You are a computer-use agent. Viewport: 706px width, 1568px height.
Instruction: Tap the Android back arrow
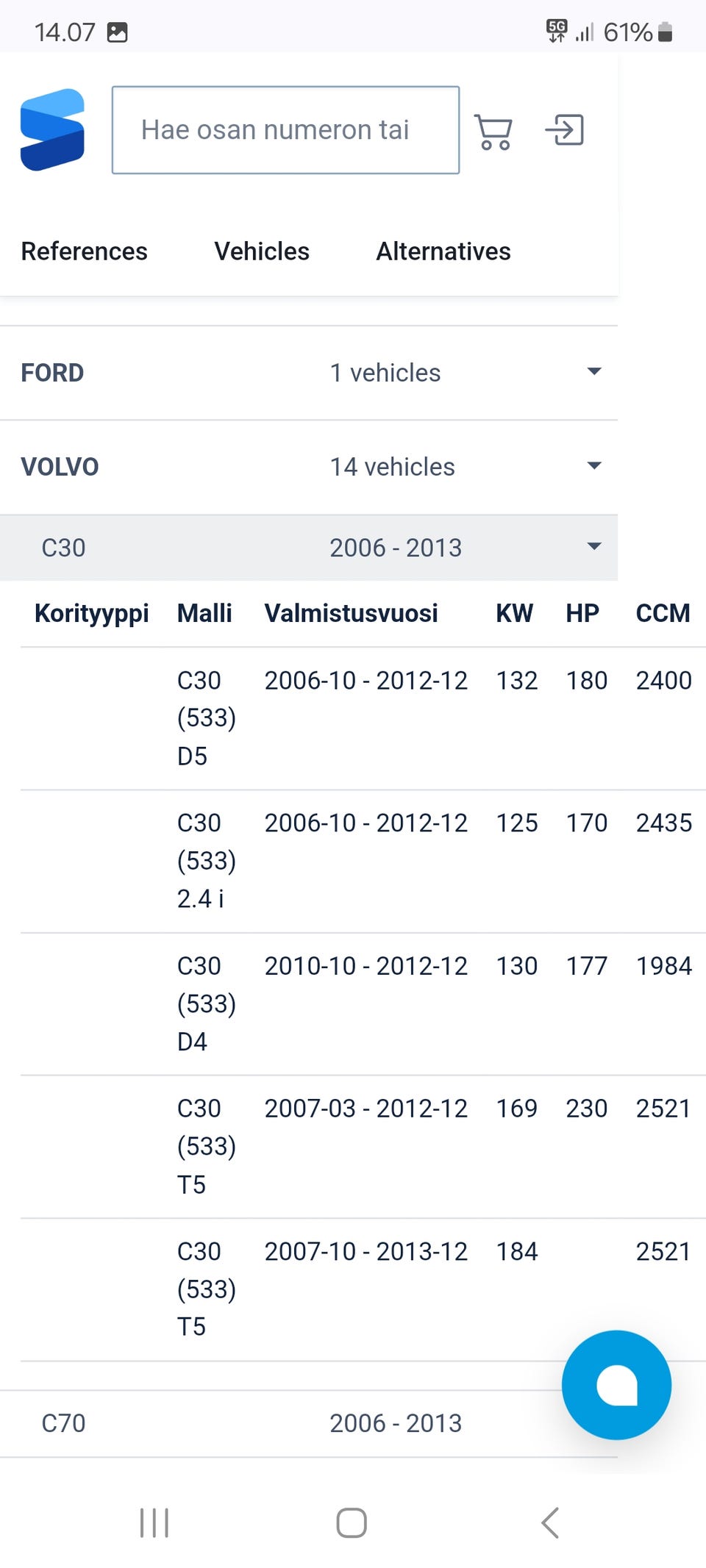point(550,1522)
